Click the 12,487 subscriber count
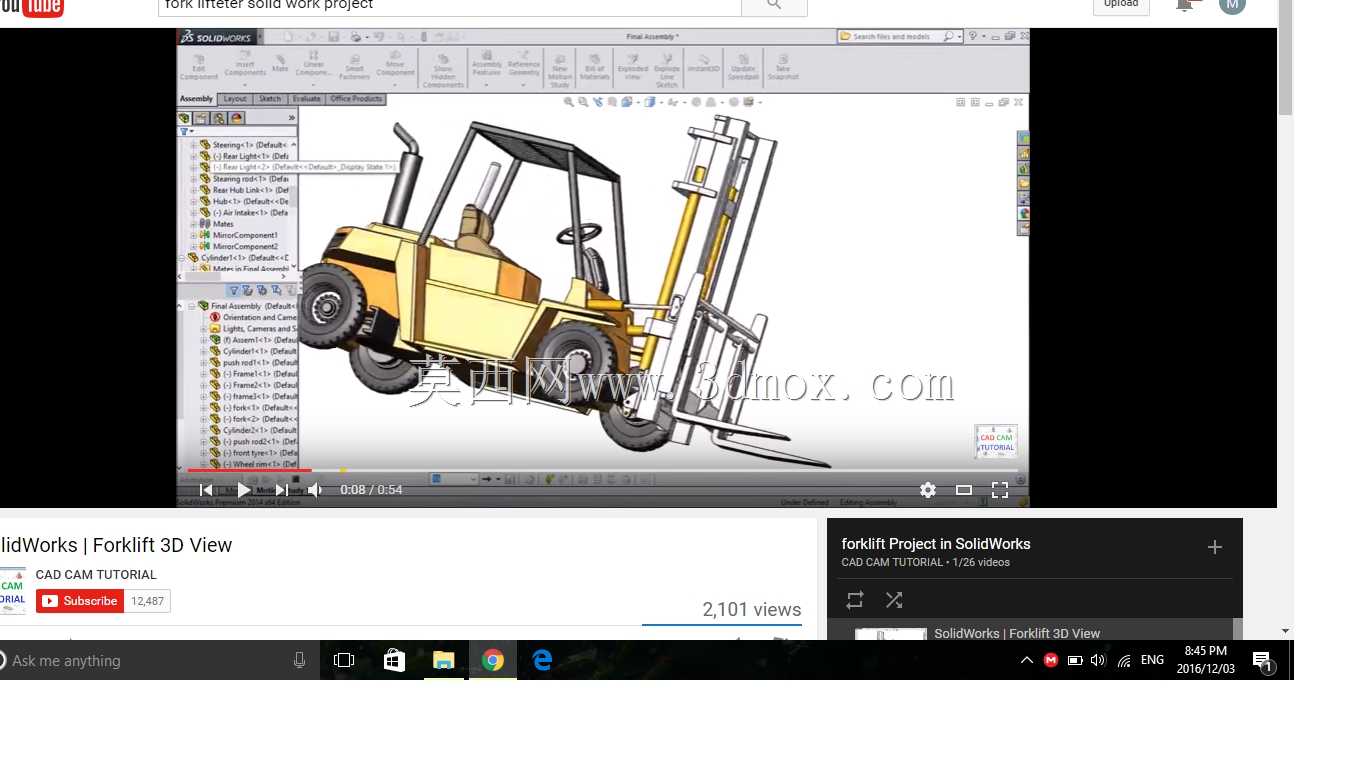The image size is (1362, 764). point(147,601)
